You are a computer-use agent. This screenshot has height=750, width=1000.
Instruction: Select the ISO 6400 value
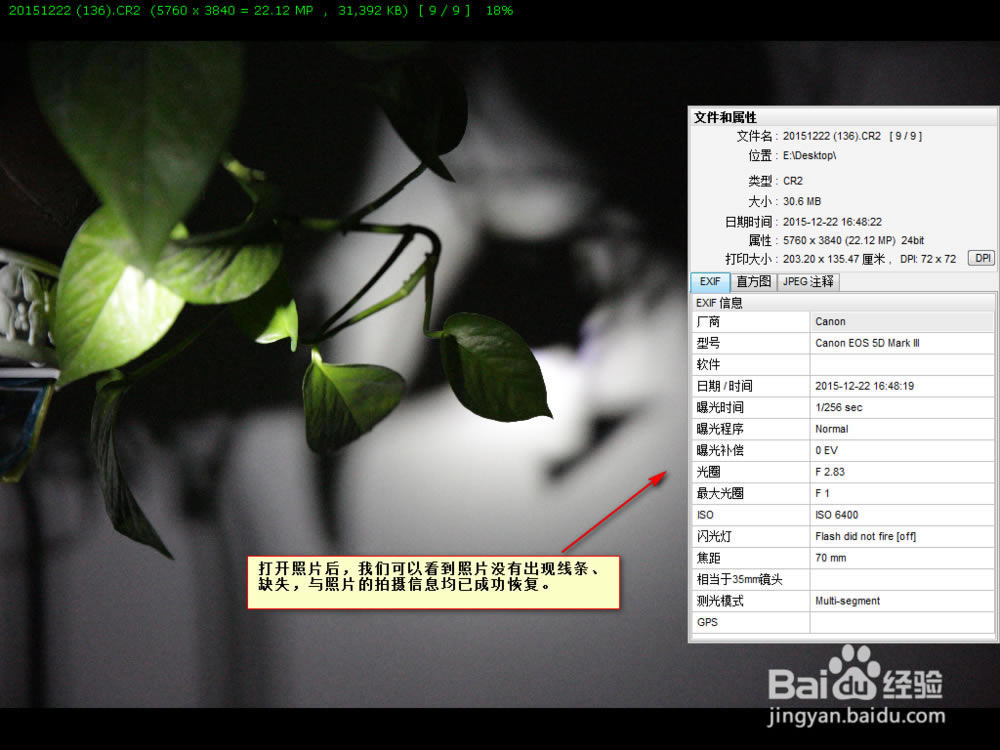(x=837, y=515)
